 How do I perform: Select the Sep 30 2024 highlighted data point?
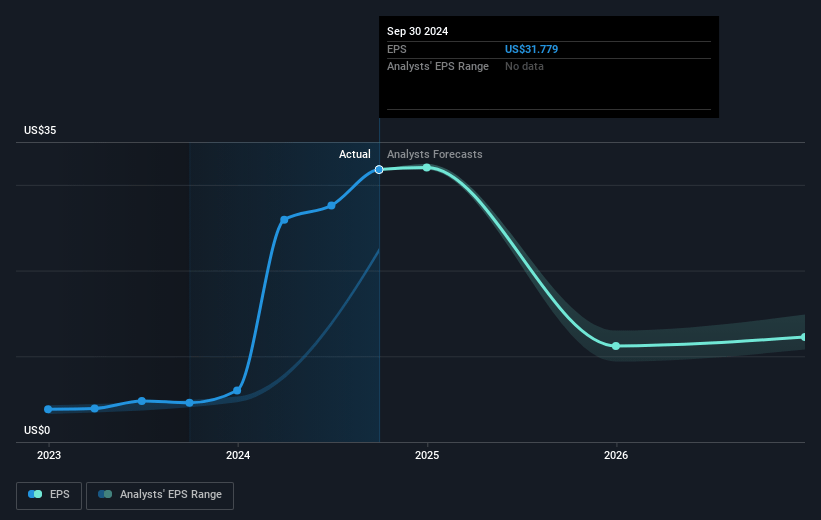click(379, 170)
